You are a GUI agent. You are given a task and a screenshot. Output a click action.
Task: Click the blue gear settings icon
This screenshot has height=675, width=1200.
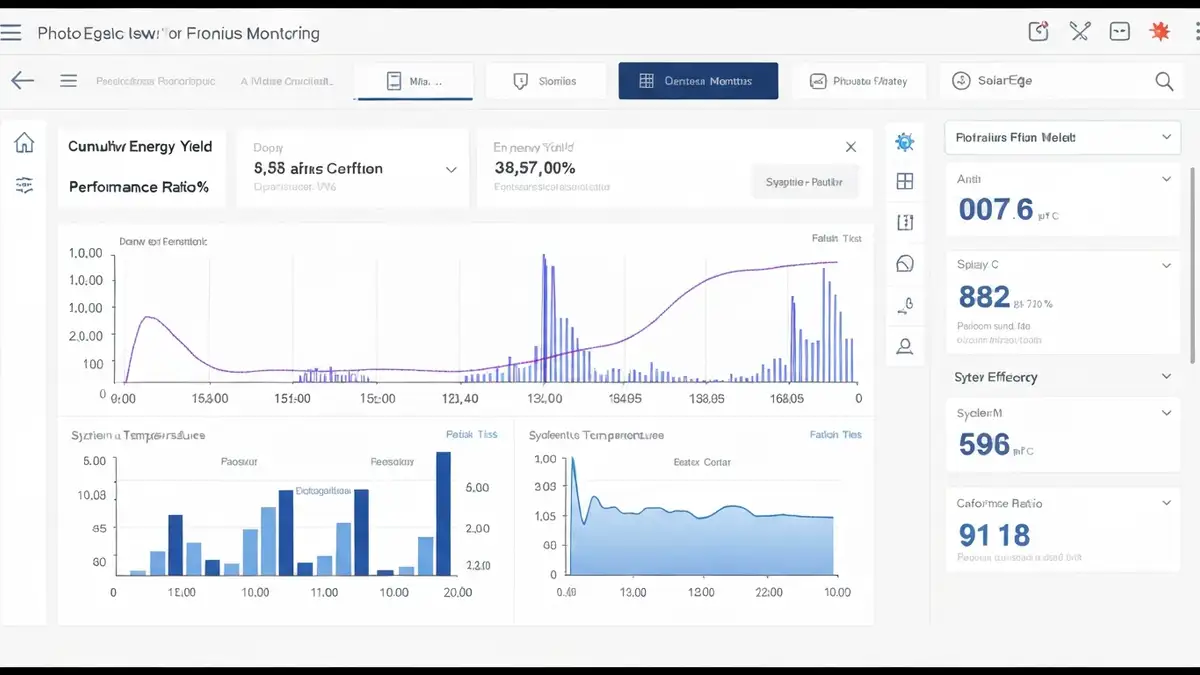click(905, 142)
